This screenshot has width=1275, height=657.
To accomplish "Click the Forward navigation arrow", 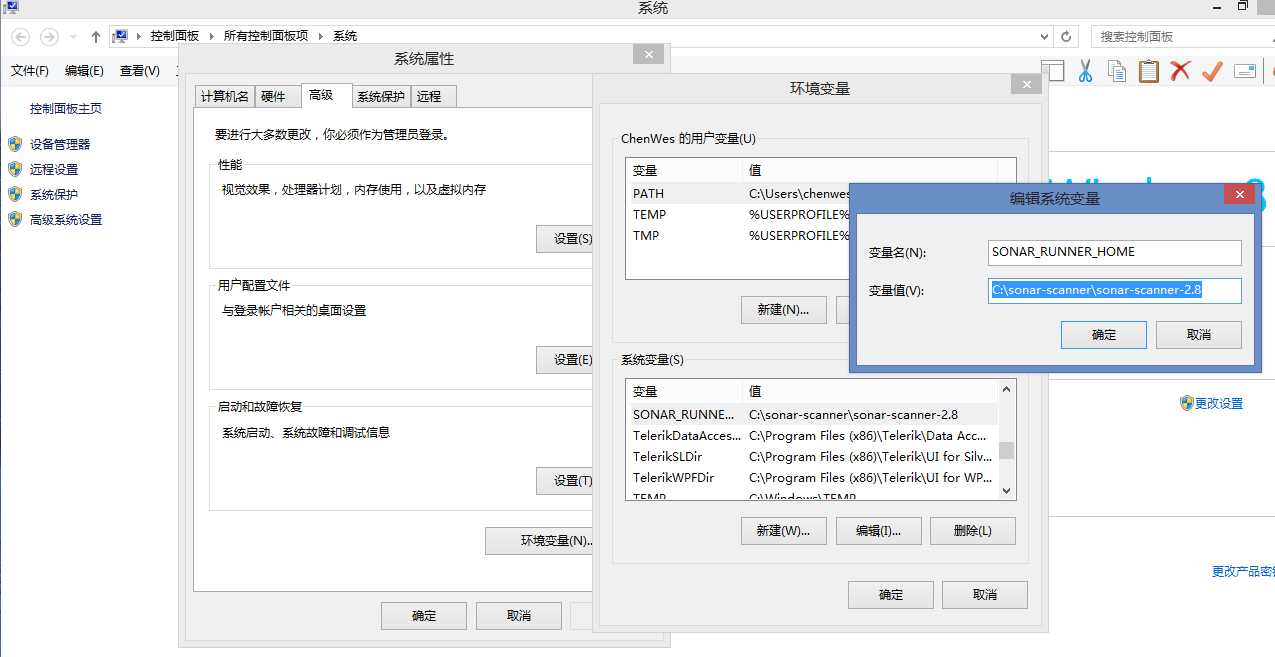I will [x=48, y=36].
